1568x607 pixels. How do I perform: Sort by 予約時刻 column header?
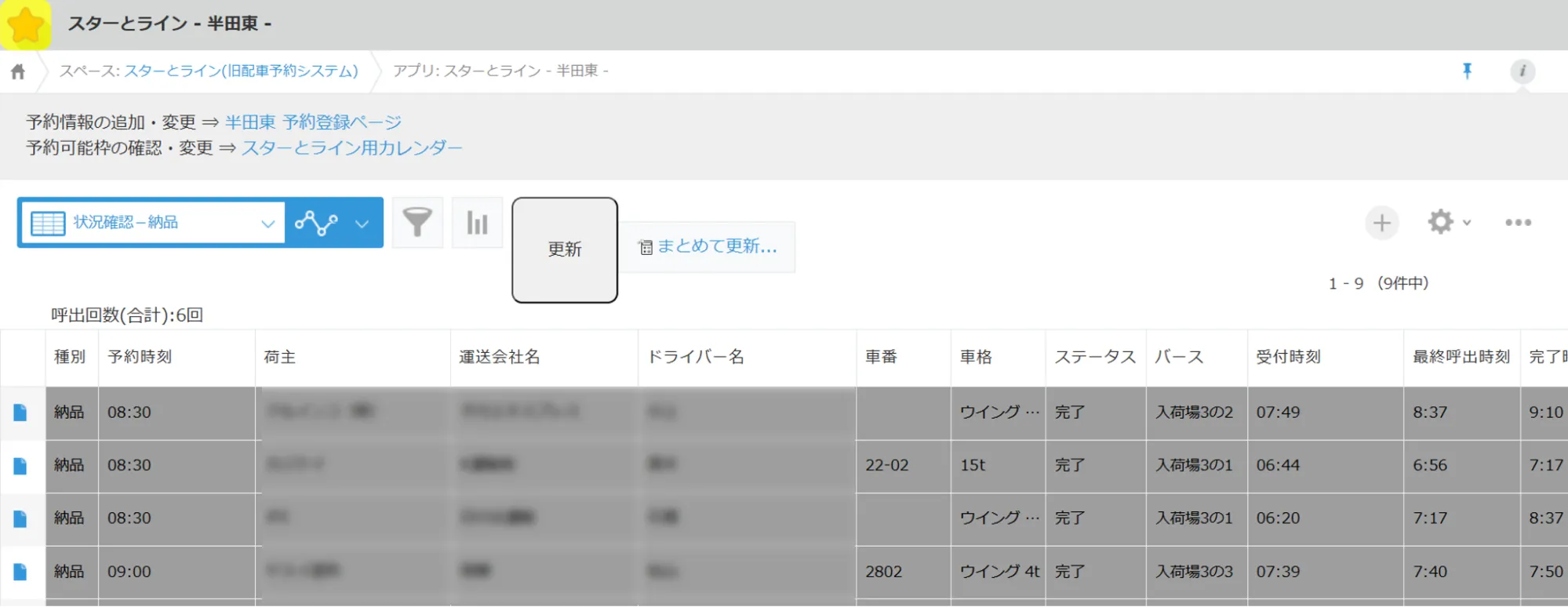pos(140,357)
